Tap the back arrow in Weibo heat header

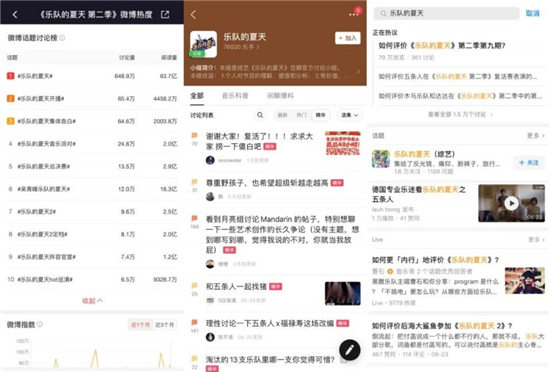click(x=15, y=14)
